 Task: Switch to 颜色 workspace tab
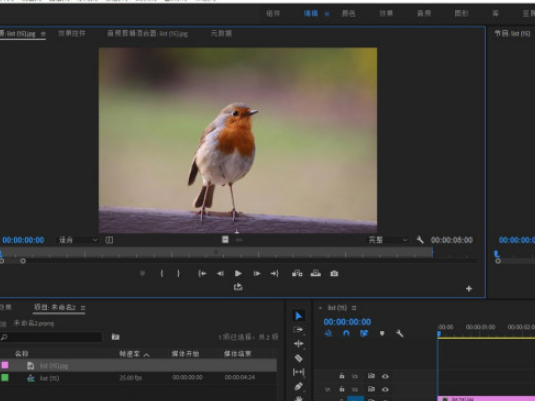(x=348, y=14)
